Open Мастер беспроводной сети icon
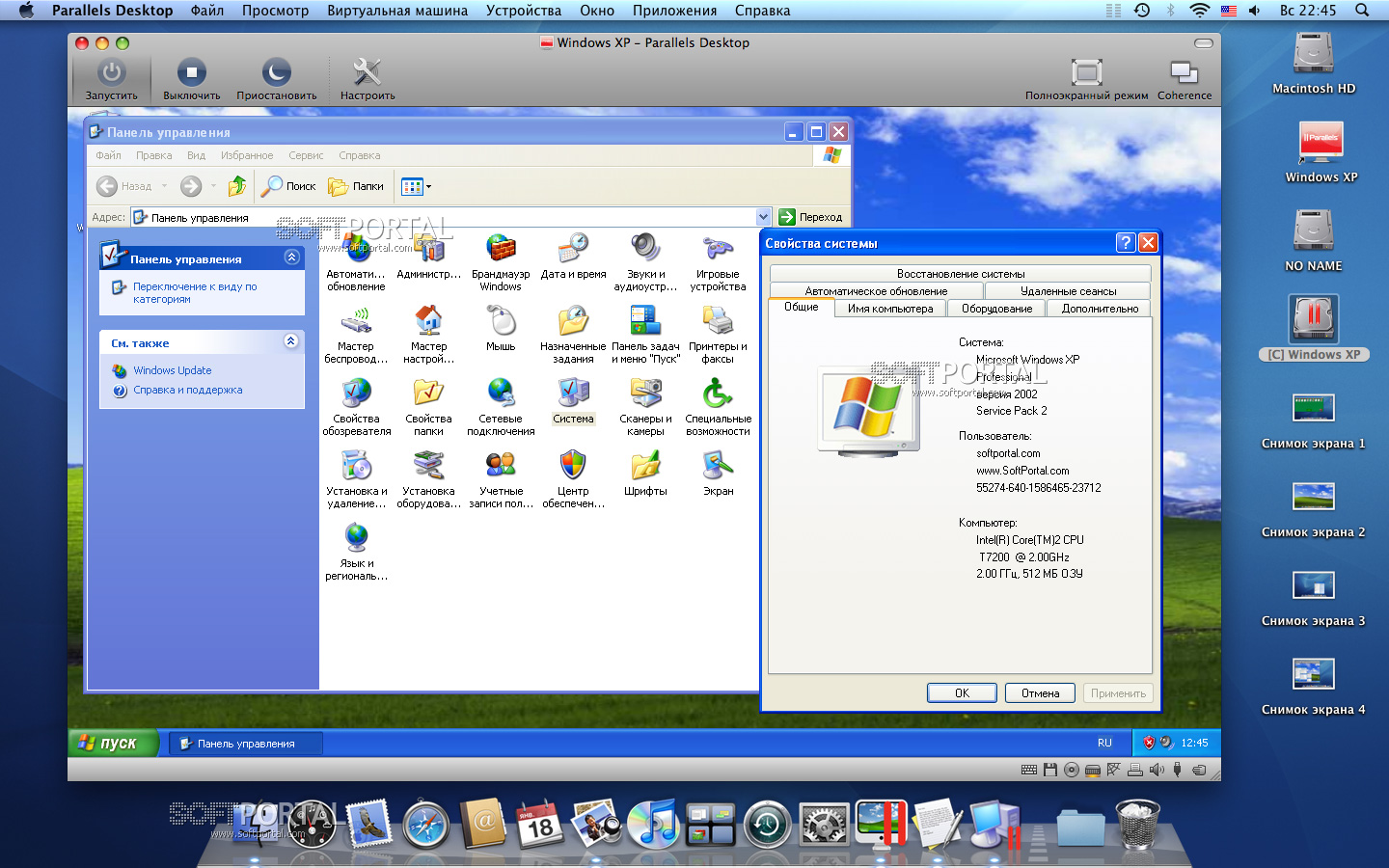The height and width of the screenshot is (868, 1389). (x=356, y=334)
